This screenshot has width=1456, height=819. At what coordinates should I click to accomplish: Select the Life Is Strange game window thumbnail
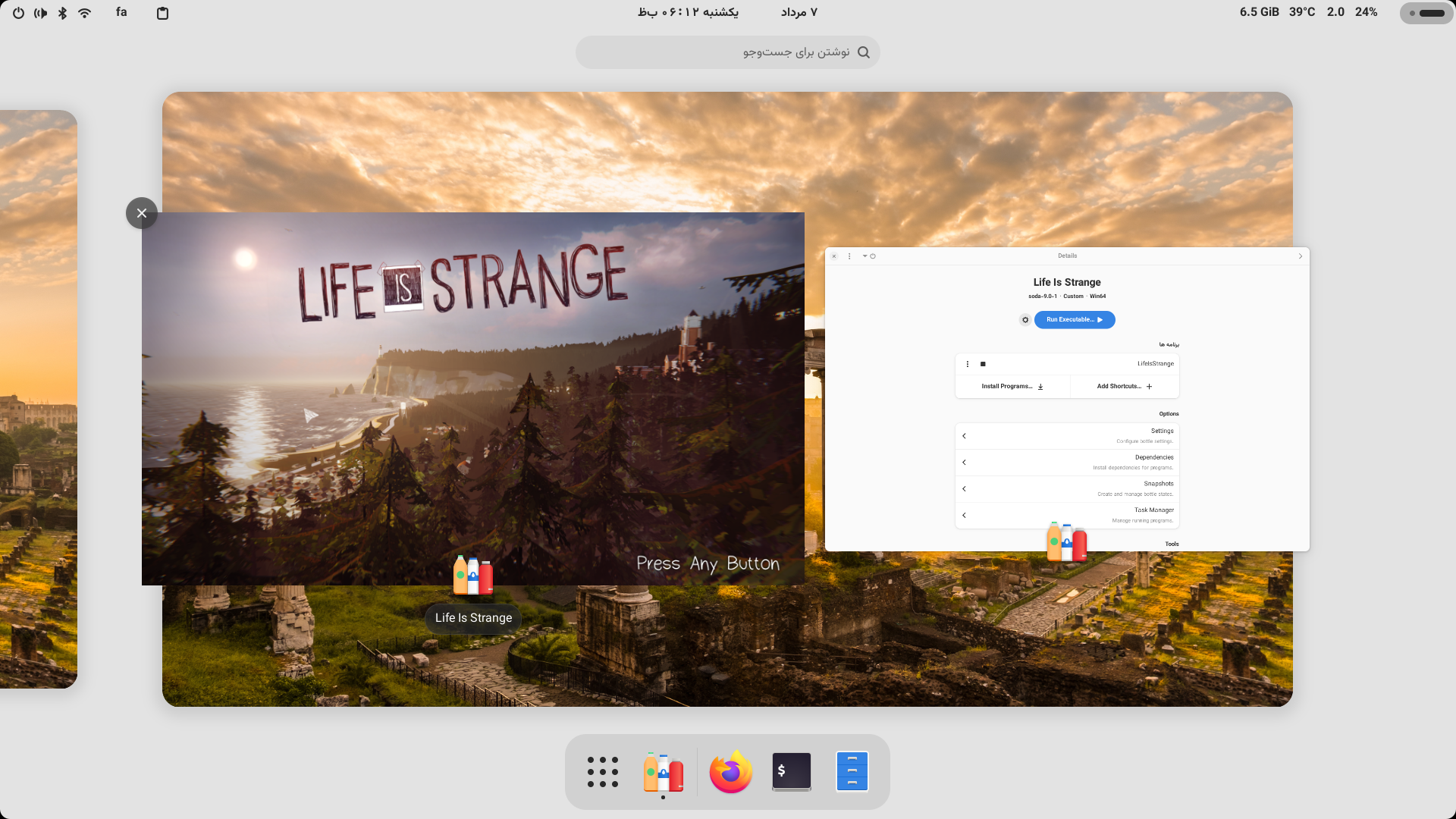tap(473, 398)
